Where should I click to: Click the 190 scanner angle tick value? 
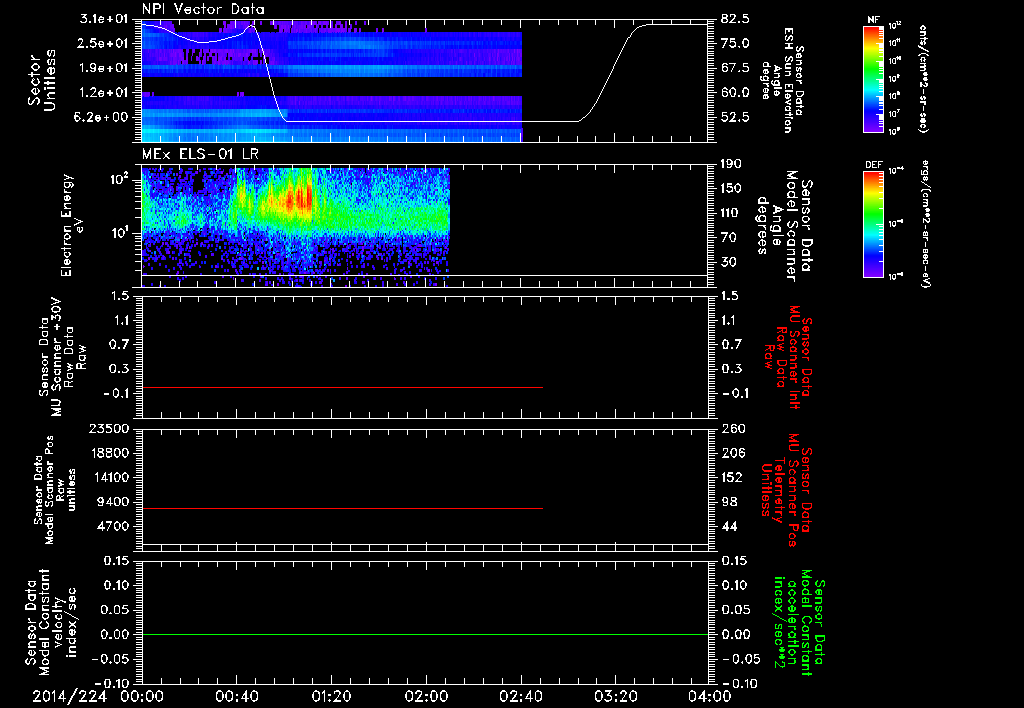(x=732, y=164)
